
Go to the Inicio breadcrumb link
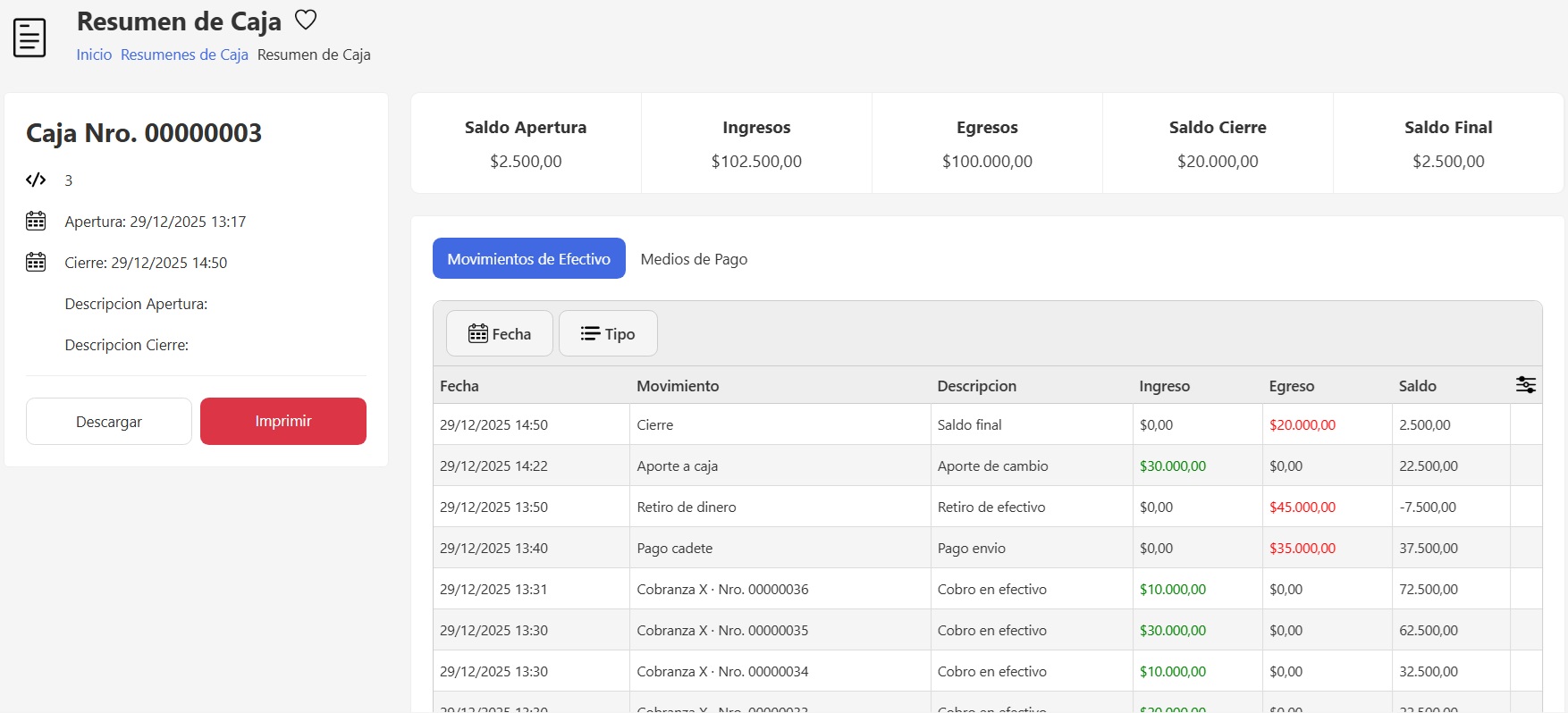(94, 55)
